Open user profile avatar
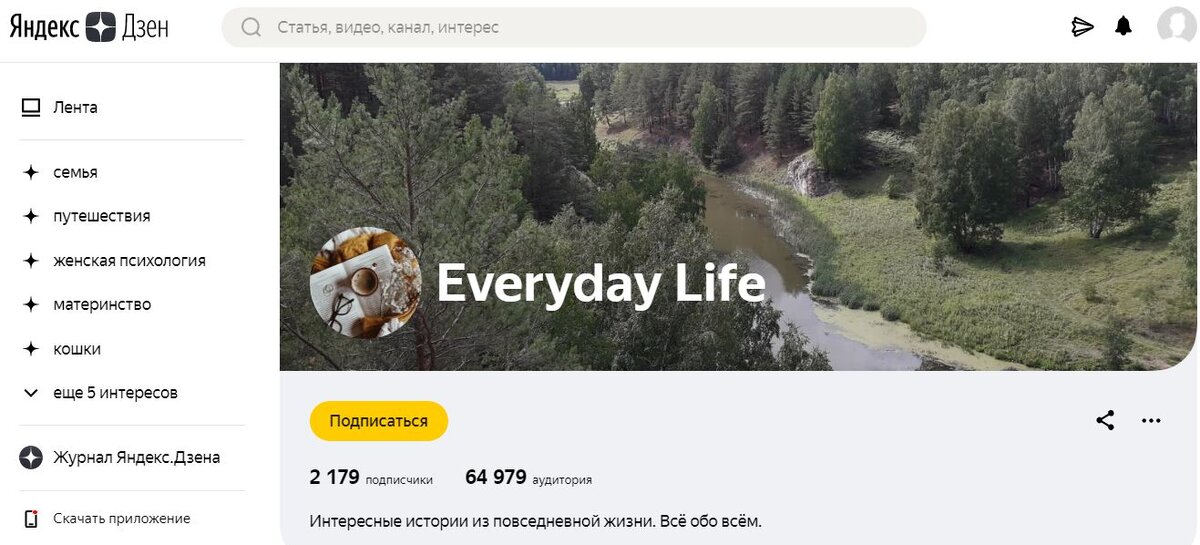The image size is (1200, 545). [x=1176, y=27]
